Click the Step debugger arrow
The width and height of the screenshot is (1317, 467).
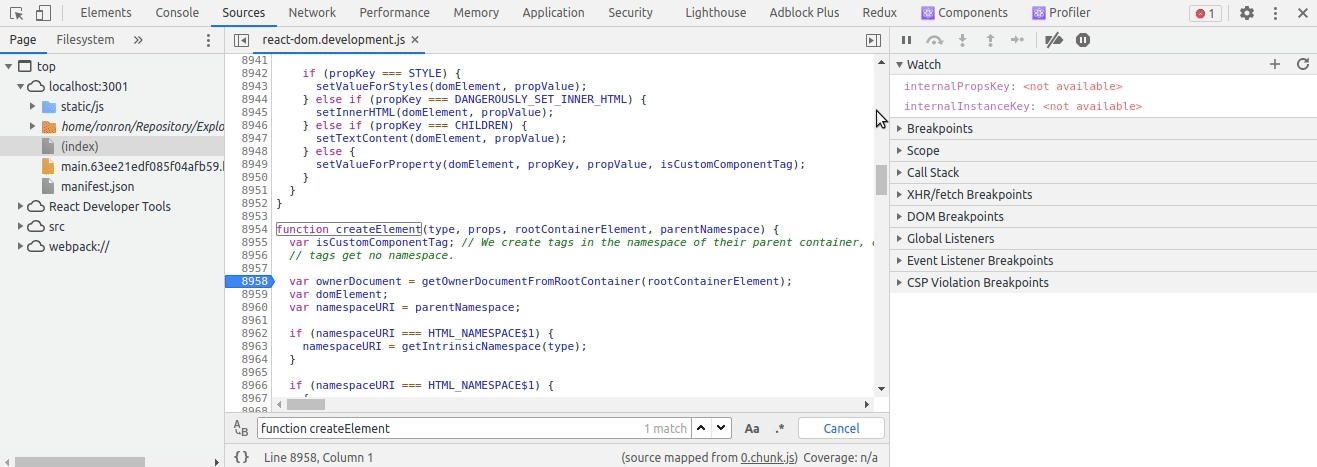click(1018, 40)
